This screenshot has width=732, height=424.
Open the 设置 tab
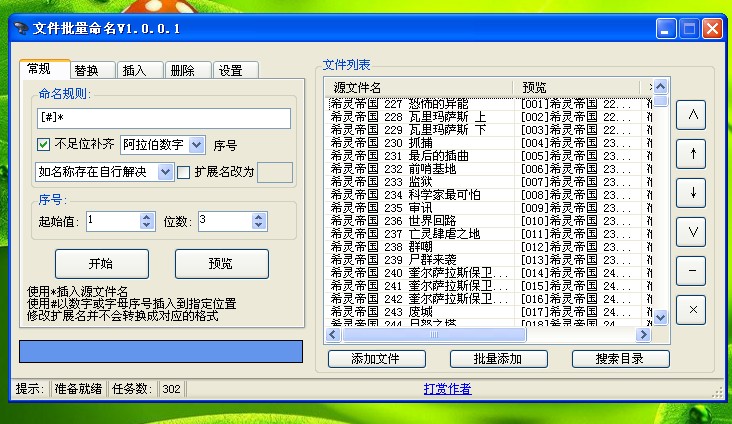230,70
